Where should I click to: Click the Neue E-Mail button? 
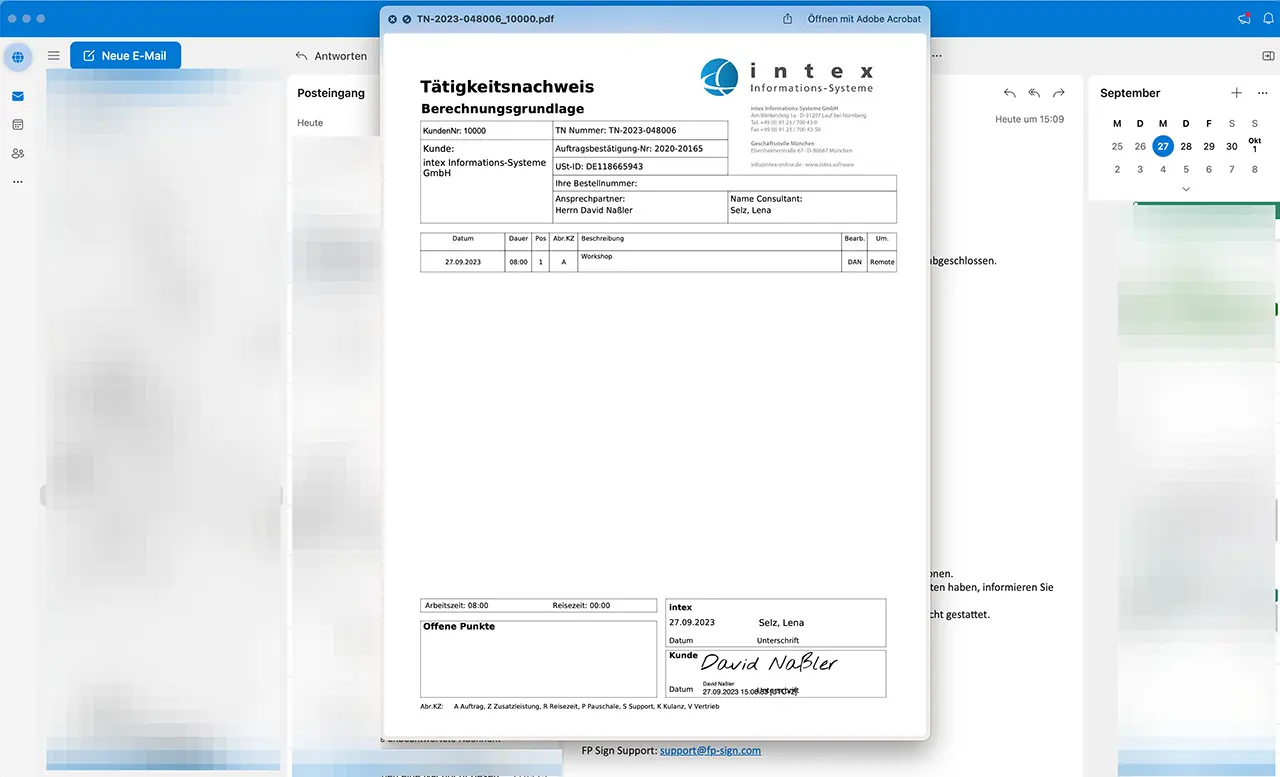tap(125, 56)
